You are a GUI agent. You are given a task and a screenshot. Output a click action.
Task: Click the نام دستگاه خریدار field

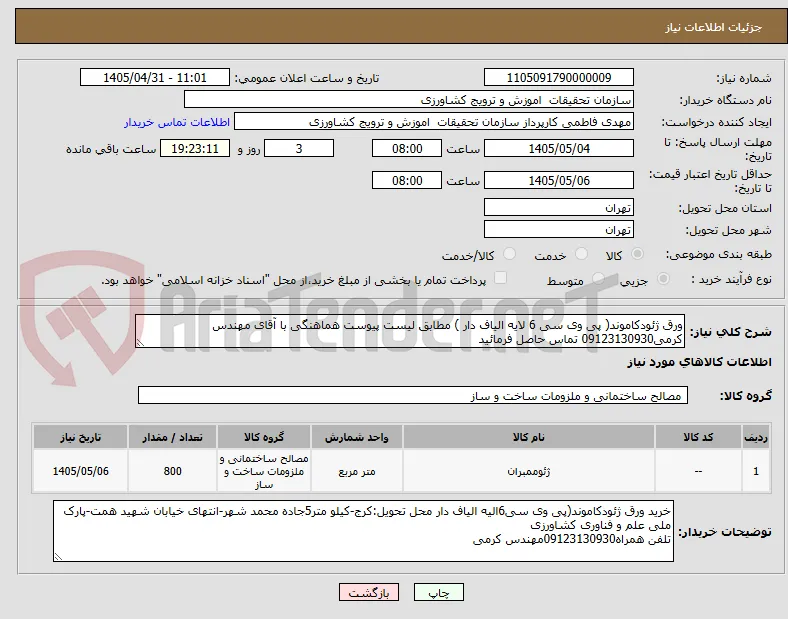point(409,99)
